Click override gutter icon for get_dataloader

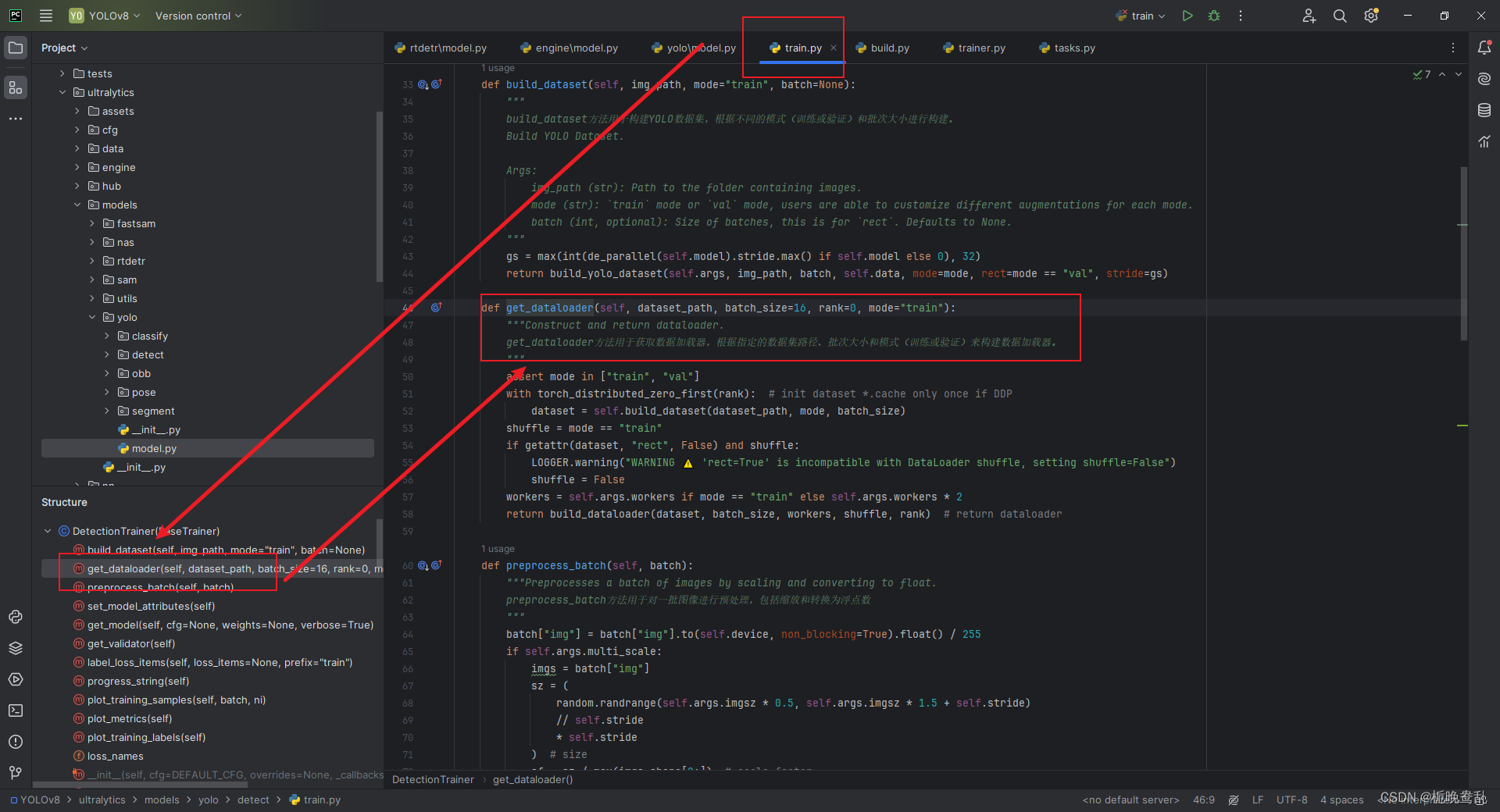point(437,308)
